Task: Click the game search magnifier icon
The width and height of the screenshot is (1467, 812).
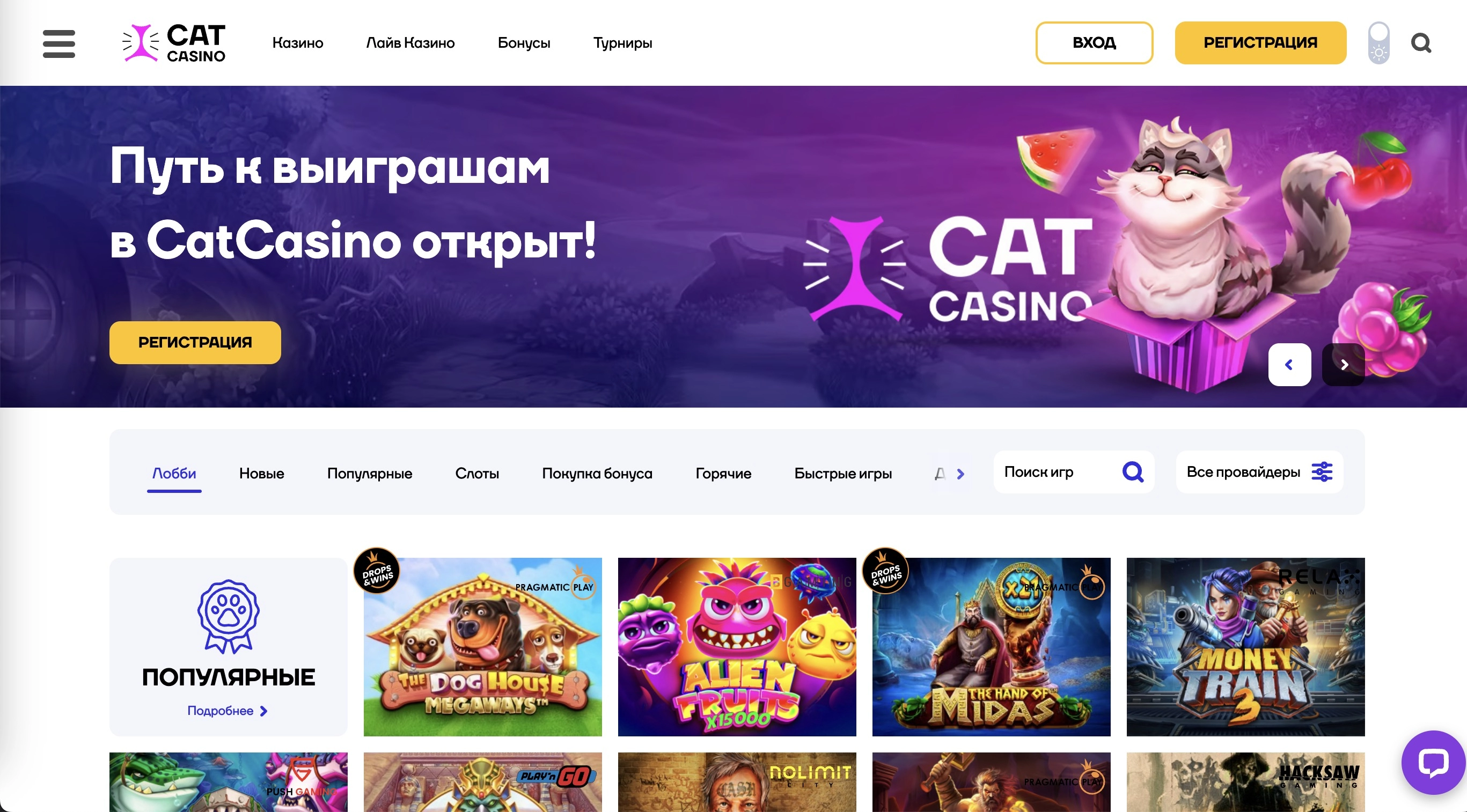Action: point(1133,472)
